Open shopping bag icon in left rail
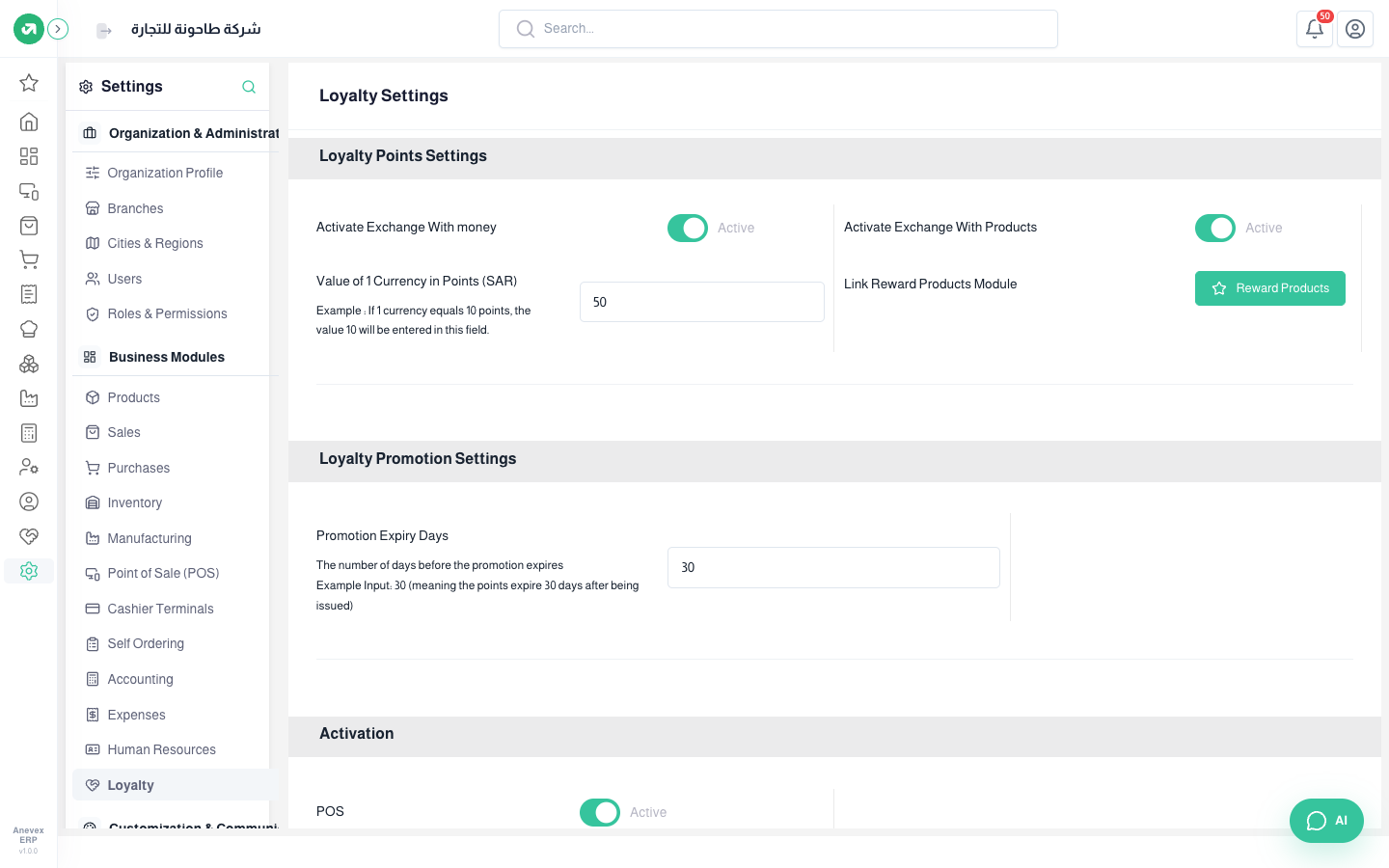Viewport: 1389px width, 868px height. click(x=29, y=226)
